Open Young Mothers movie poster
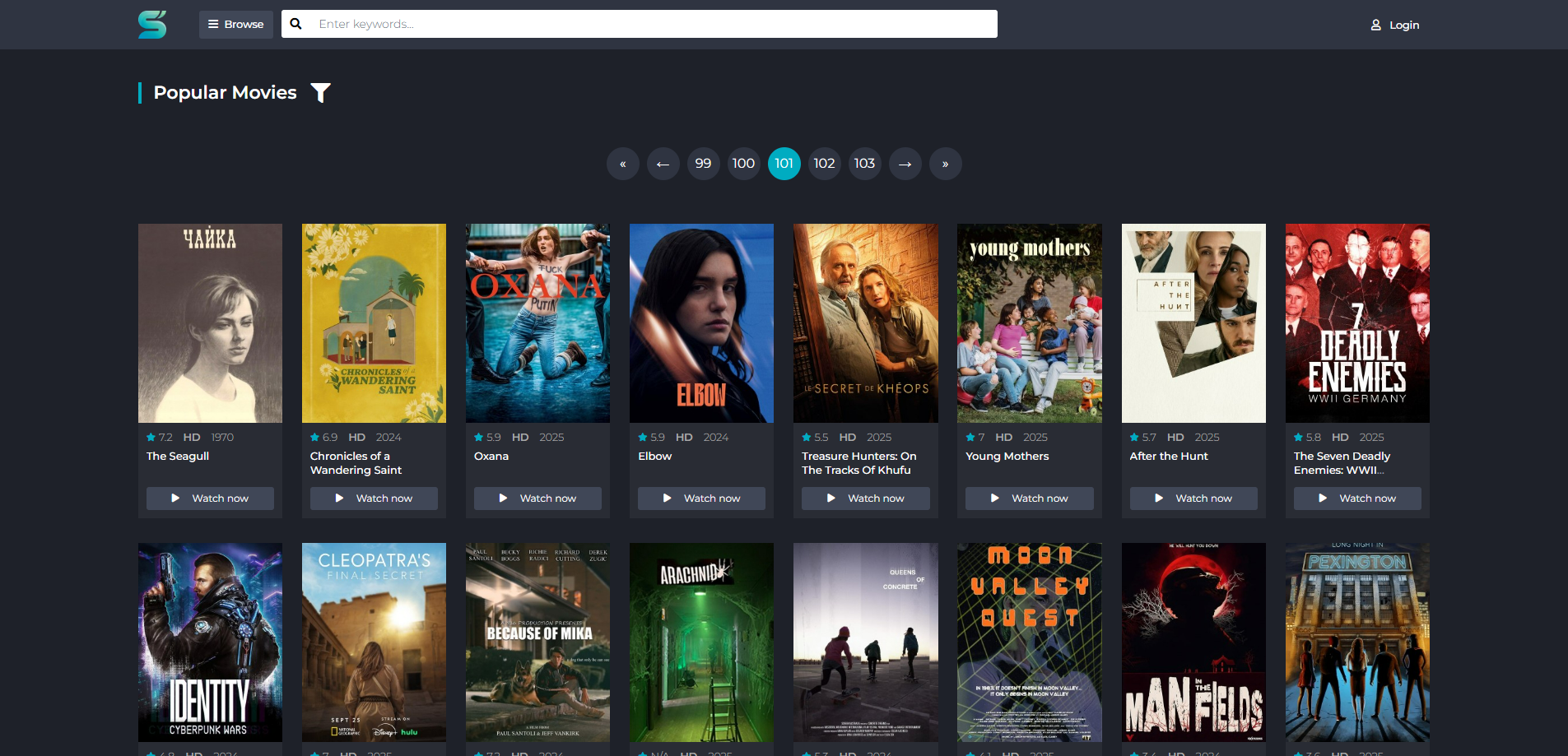This screenshot has width=1568, height=756. pos(1030,323)
